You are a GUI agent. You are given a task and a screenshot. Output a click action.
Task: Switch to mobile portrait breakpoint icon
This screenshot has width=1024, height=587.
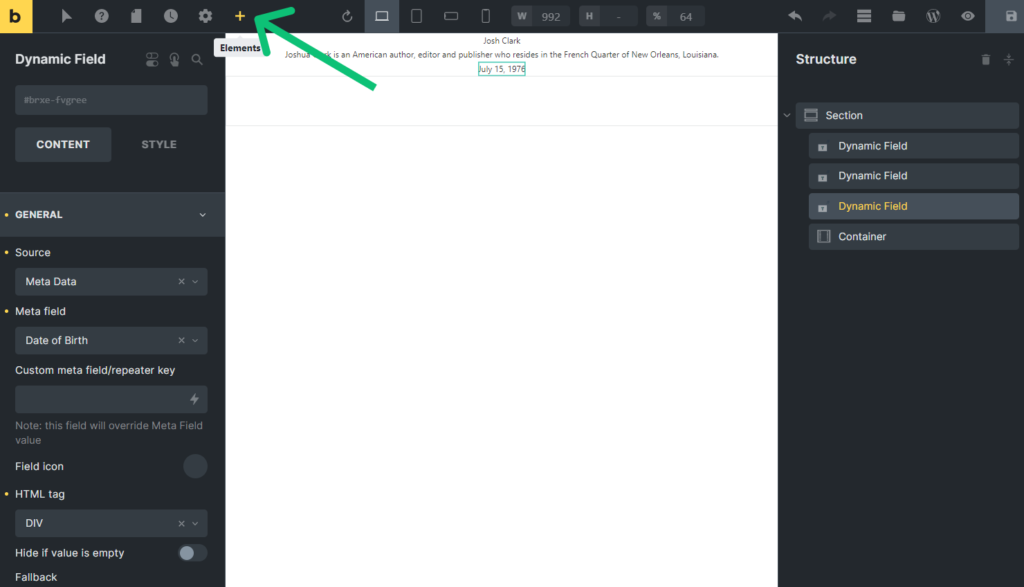[x=485, y=16]
